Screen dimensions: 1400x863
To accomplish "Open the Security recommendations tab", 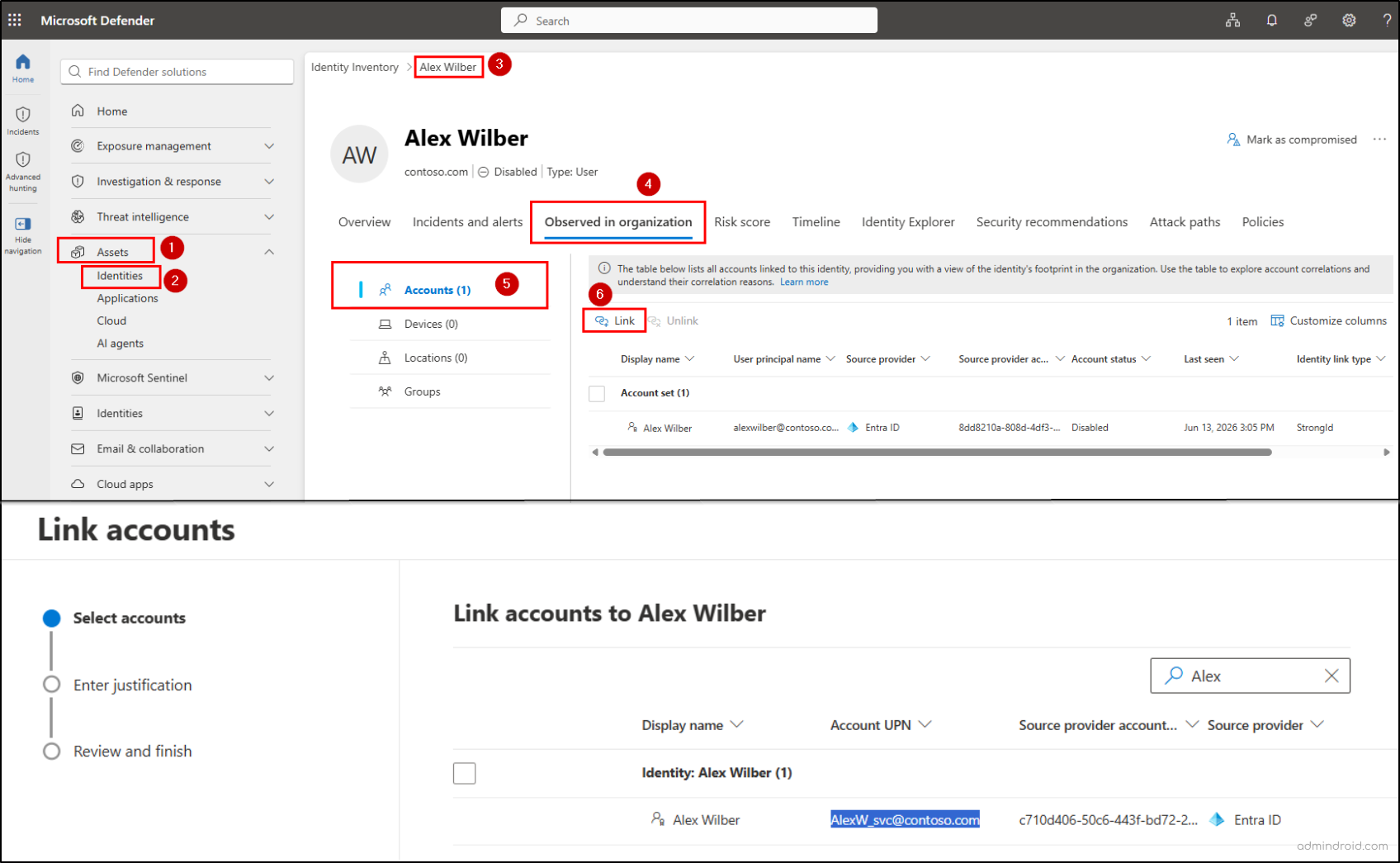I will pyautogui.click(x=1052, y=222).
